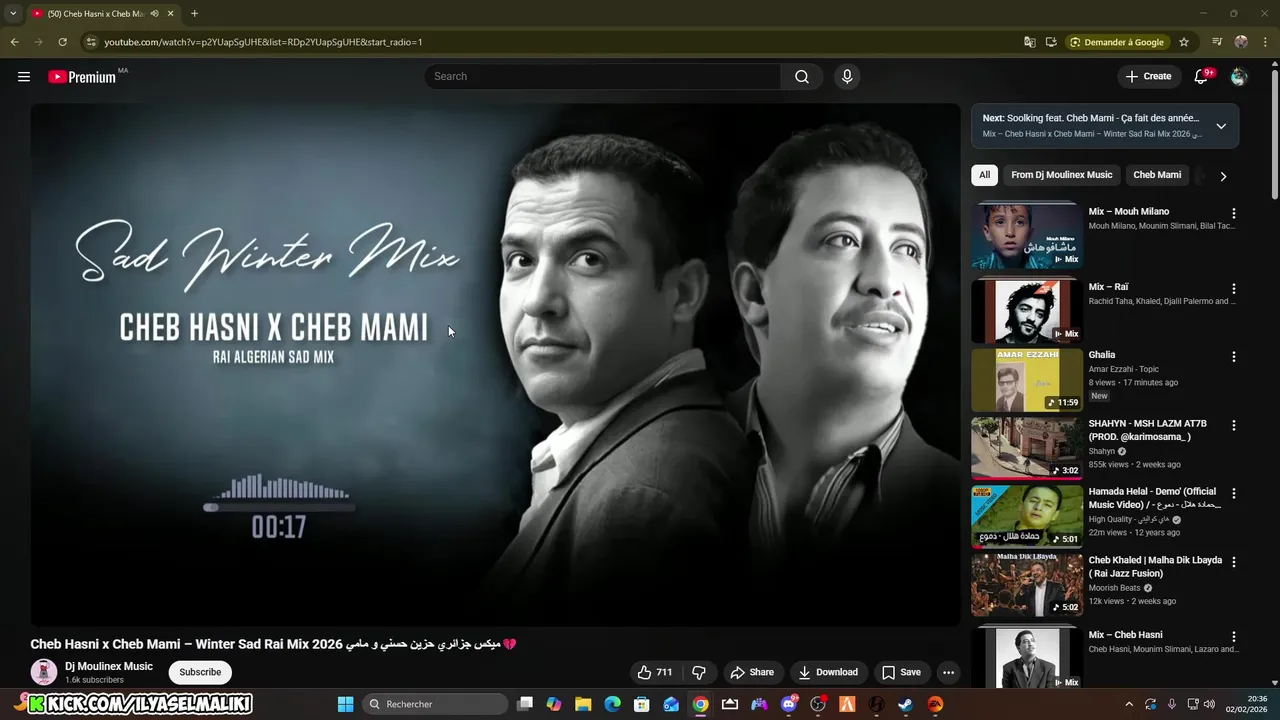
Task: Open the tab search dropdown arrow
Action: (x=12, y=14)
